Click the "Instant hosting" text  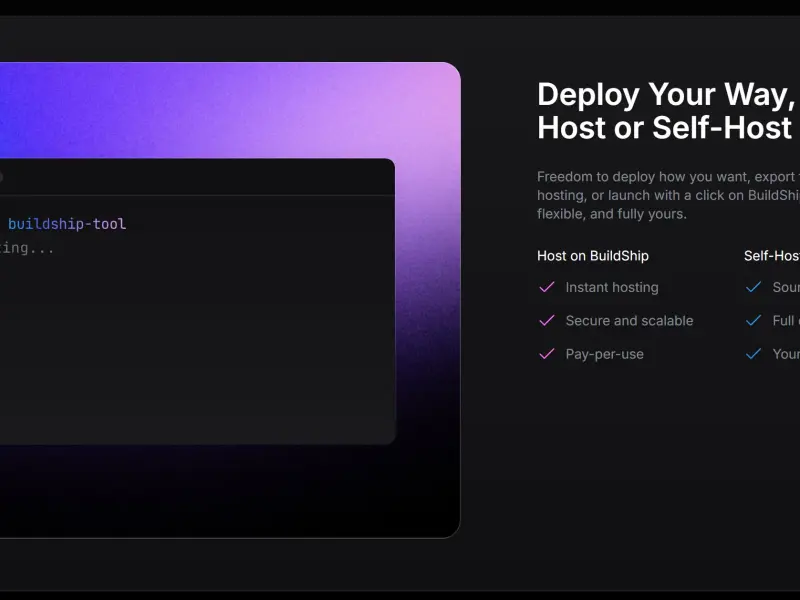pos(612,287)
